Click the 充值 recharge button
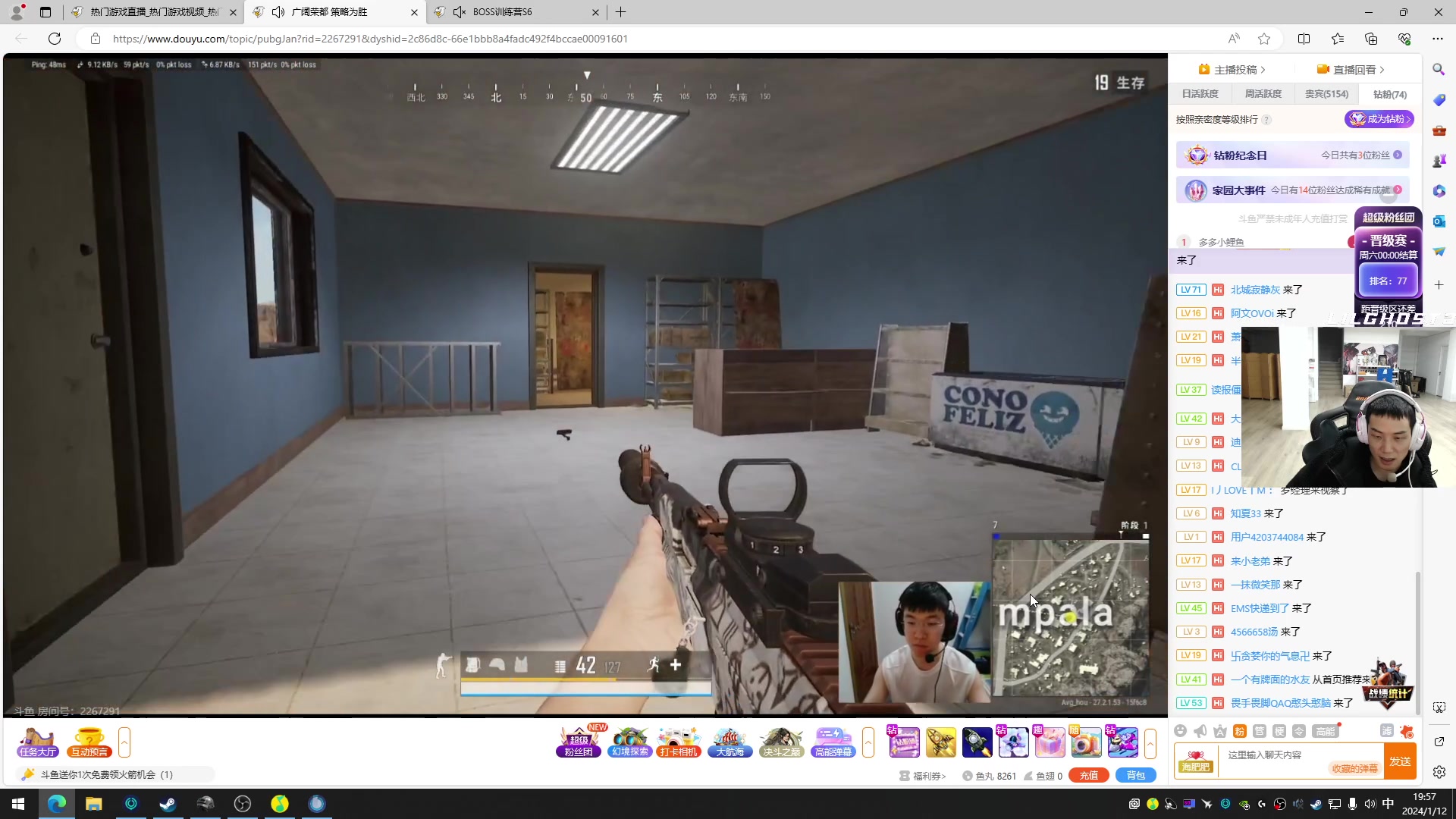 coord(1089,775)
